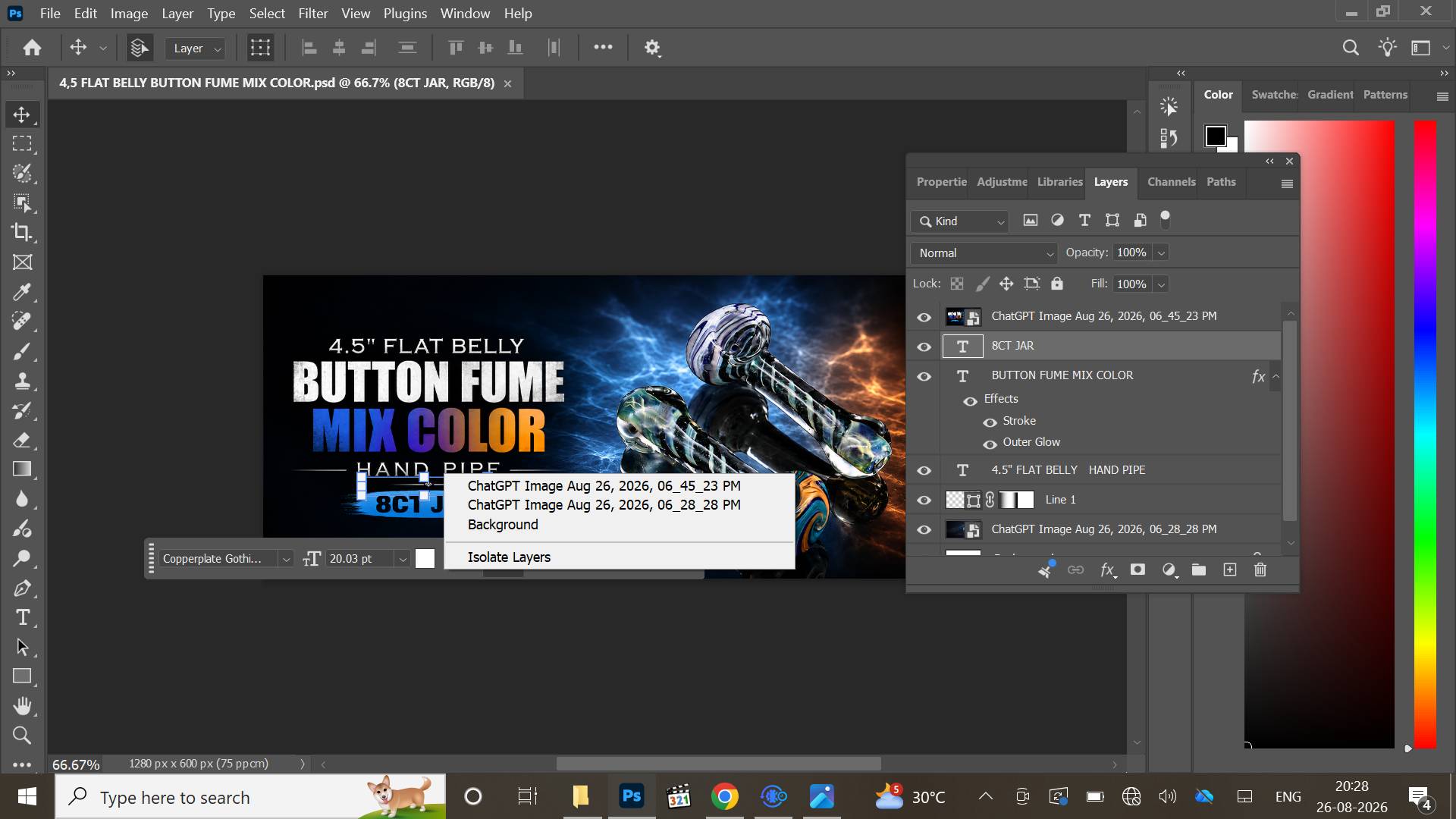
Task: Click the delete layer trash icon
Action: tap(1260, 570)
